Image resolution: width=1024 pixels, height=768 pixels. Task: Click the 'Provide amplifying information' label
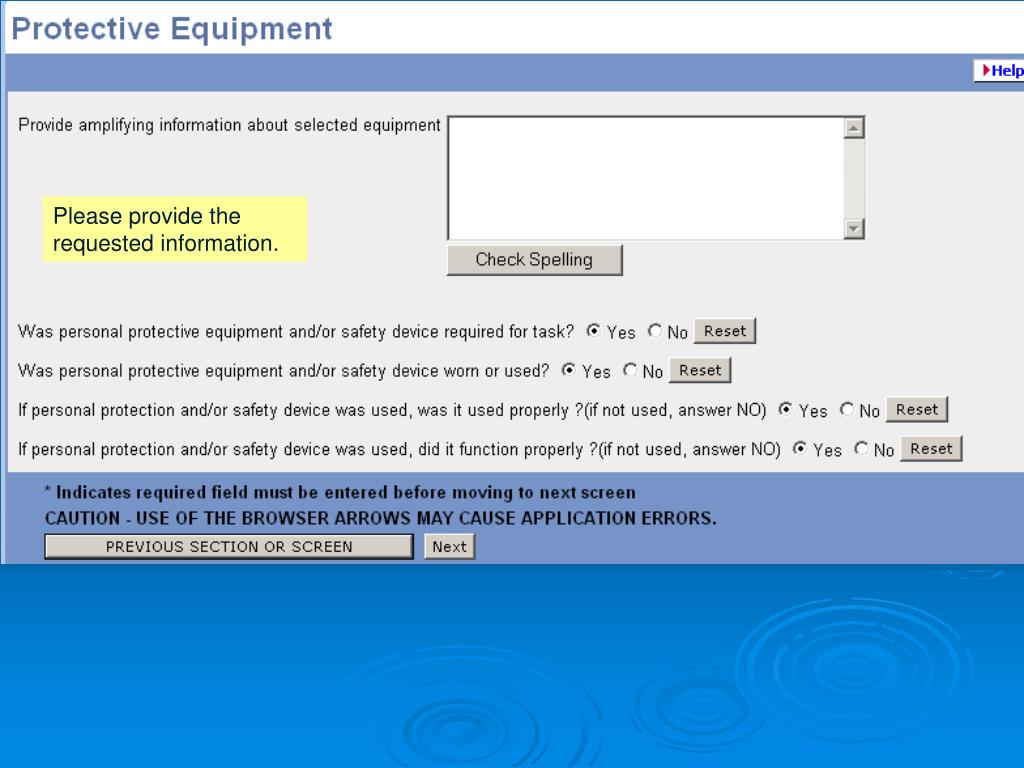tap(229, 125)
